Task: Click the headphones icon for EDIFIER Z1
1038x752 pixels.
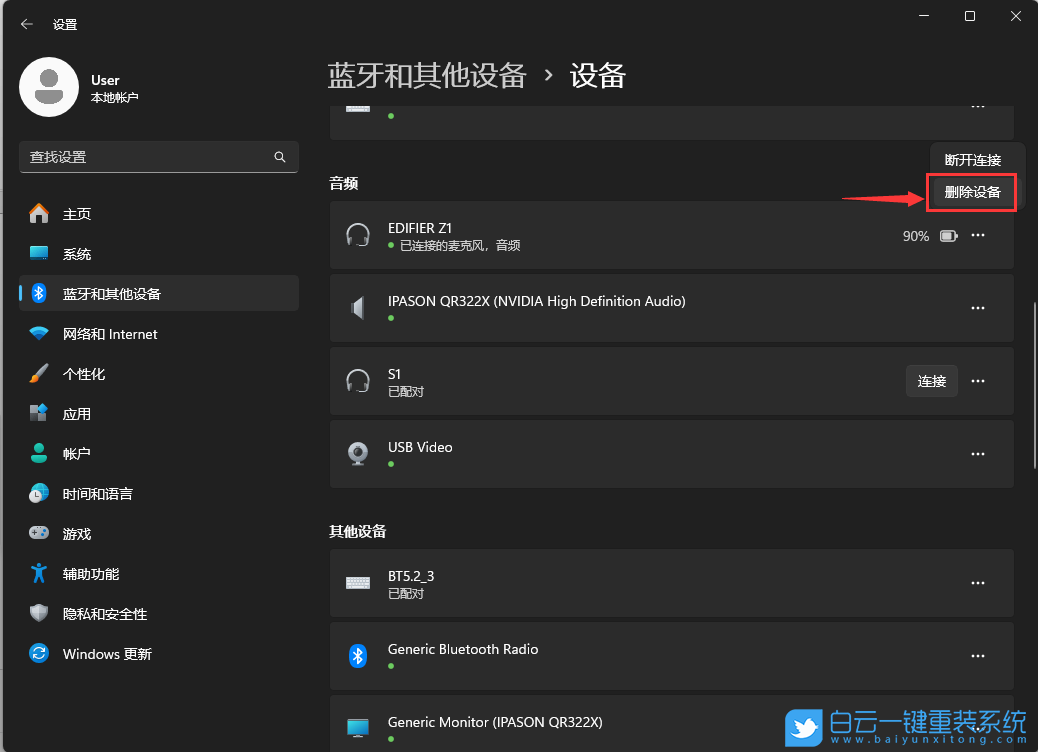Action: (358, 235)
